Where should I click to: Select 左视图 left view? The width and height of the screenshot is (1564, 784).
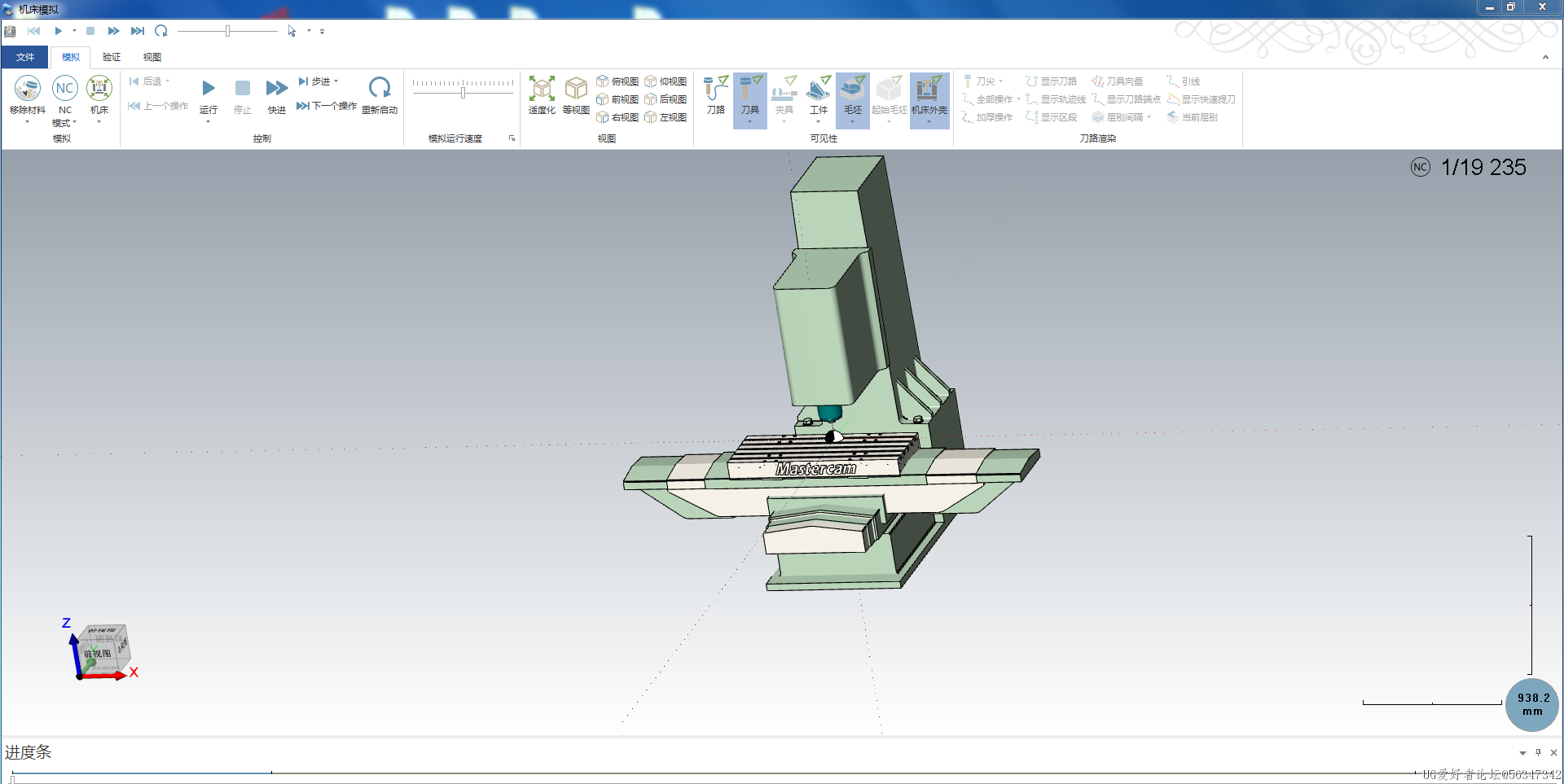[666, 117]
